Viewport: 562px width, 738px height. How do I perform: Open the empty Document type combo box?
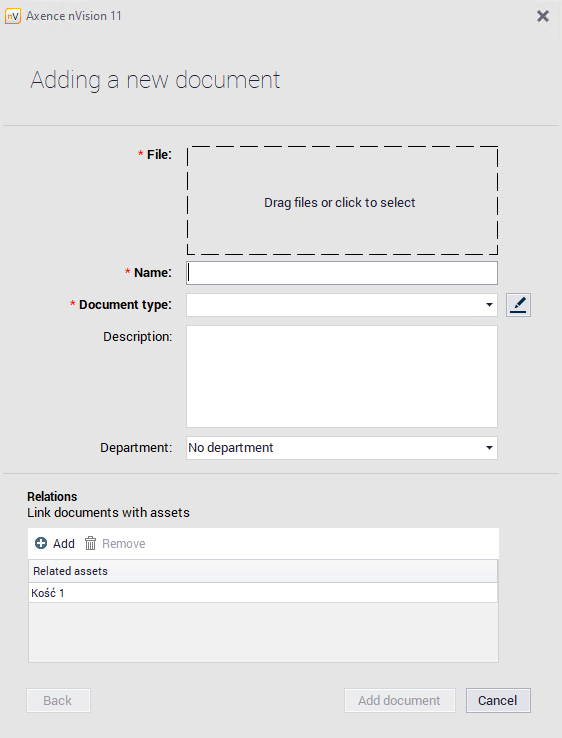click(342, 305)
